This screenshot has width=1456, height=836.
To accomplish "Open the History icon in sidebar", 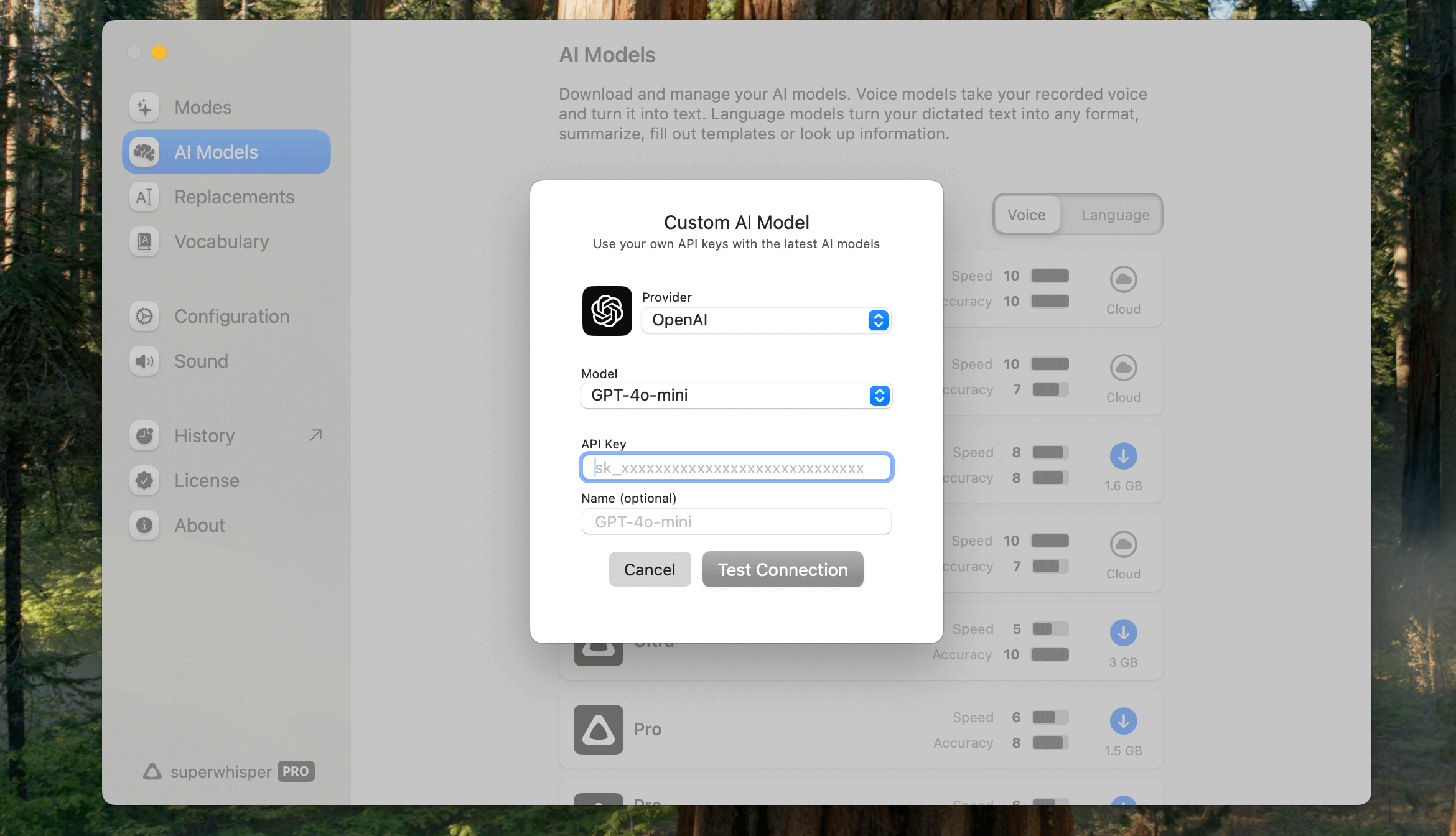I will 144,436.
